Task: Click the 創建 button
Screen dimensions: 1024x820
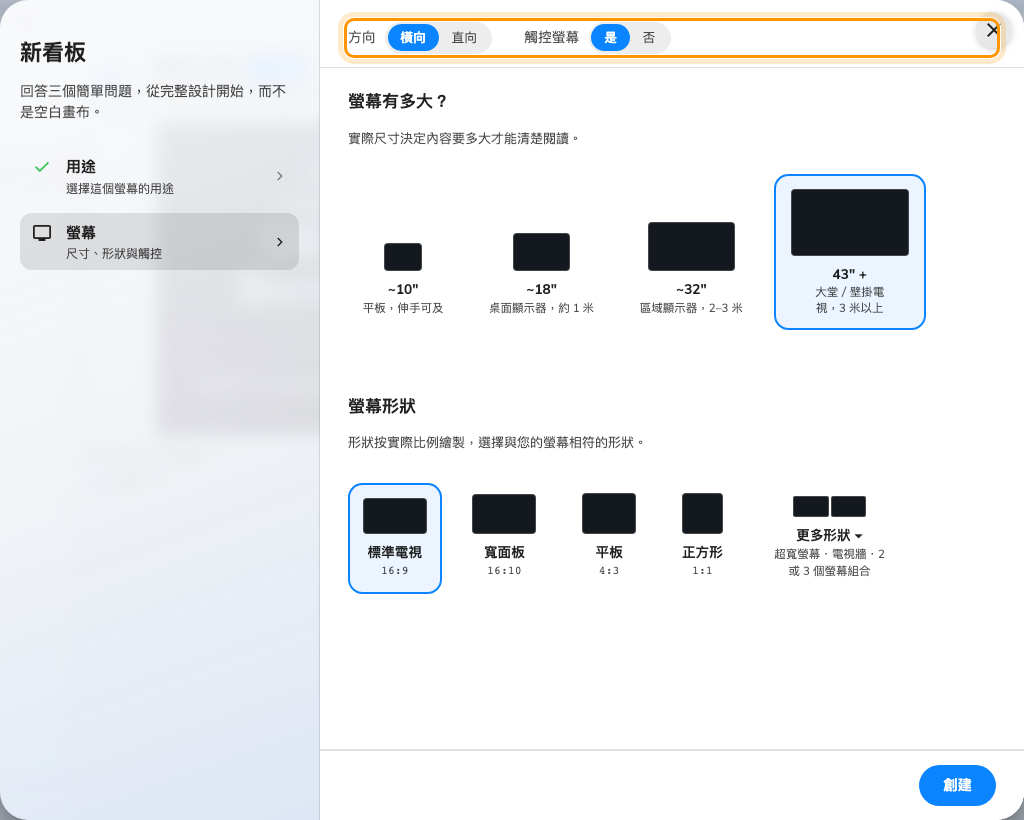Action: click(957, 785)
